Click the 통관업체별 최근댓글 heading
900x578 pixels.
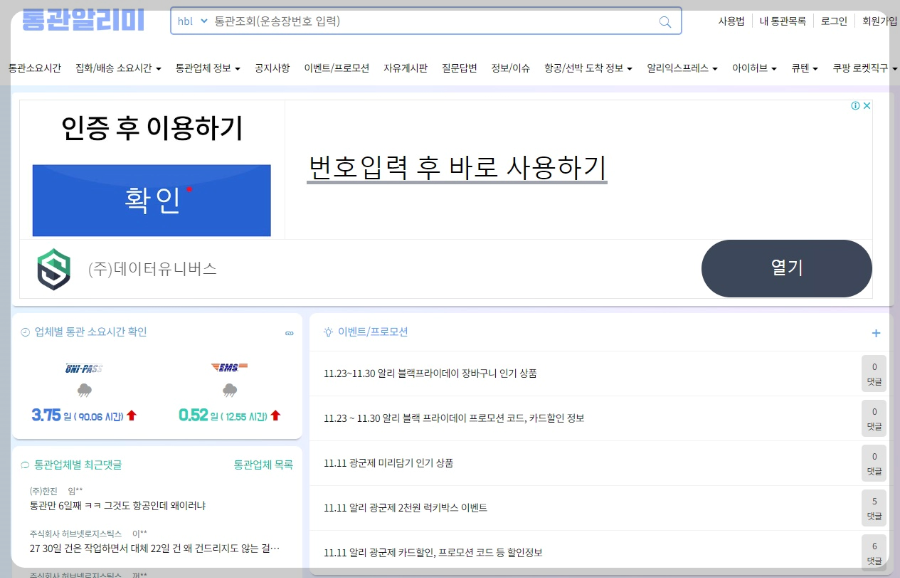[78, 465]
